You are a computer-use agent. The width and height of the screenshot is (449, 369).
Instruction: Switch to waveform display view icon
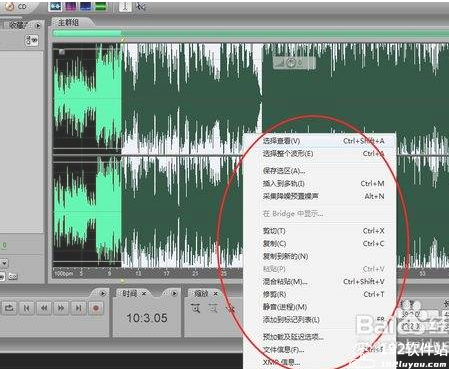pos(55,6)
